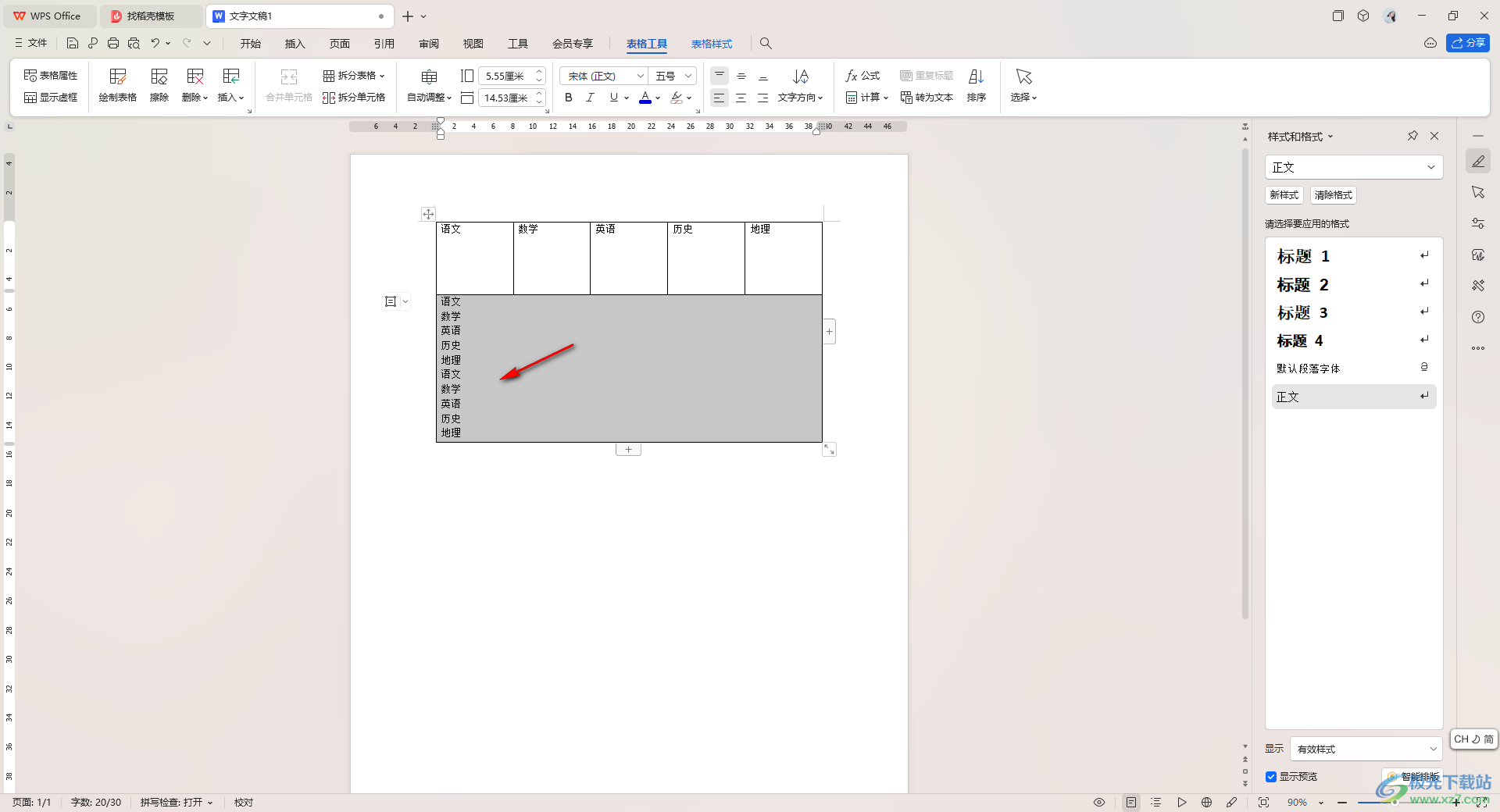This screenshot has width=1500, height=812.
Task: Expand the Split Table (拆分表格) dropdown
Action: [354, 76]
